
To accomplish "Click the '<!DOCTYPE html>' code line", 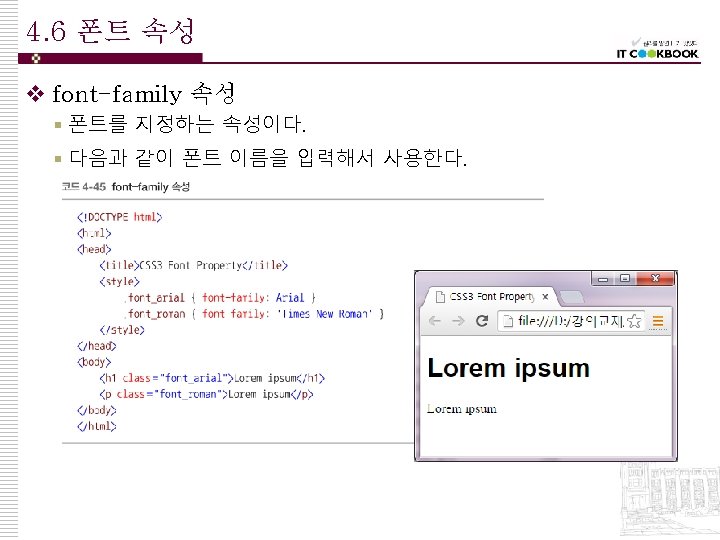I will 119,217.
